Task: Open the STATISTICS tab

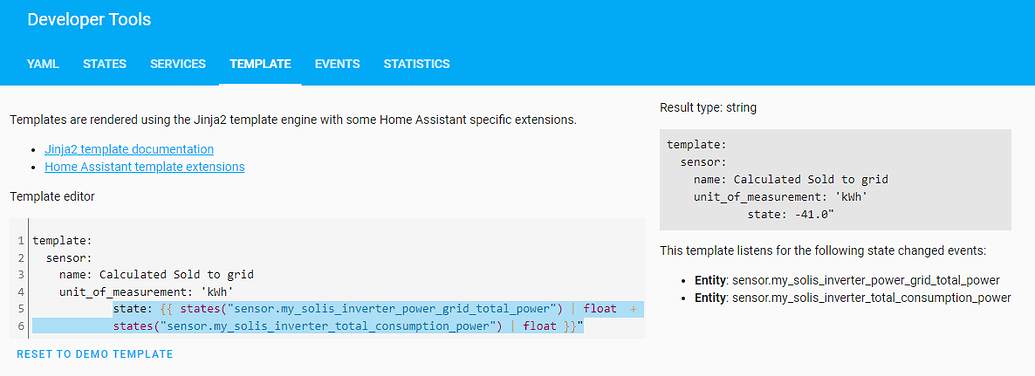Action: (x=417, y=64)
